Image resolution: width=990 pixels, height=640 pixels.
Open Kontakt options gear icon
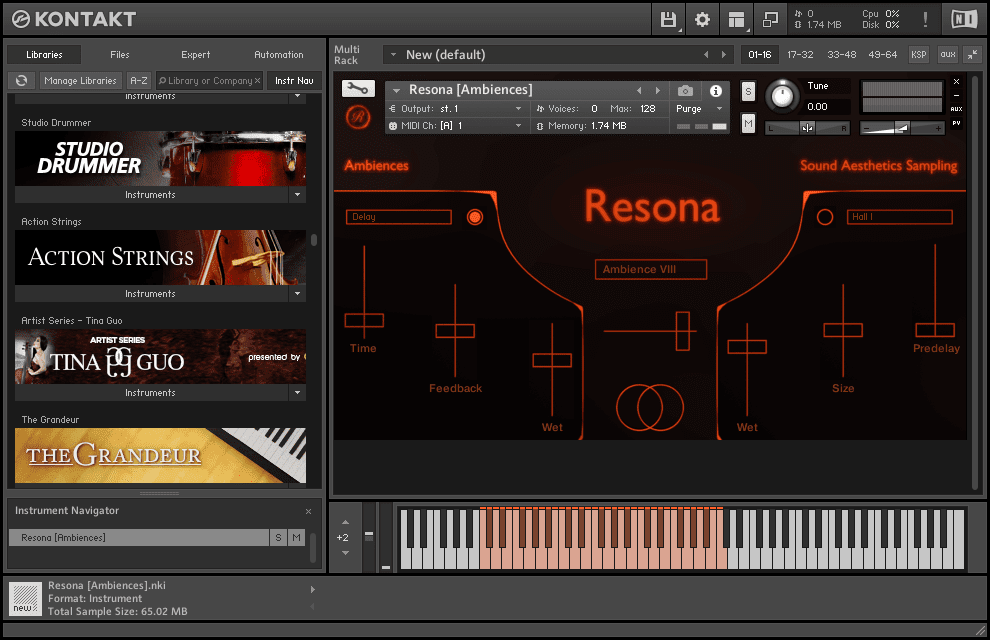tap(702, 20)
